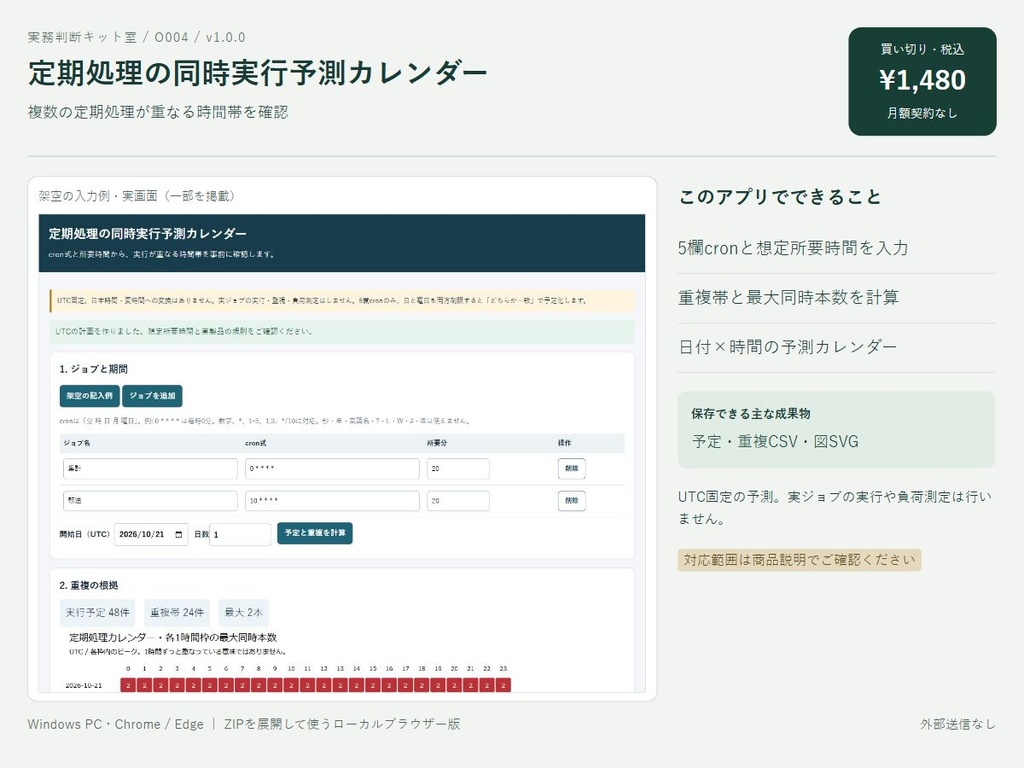
Task: Click the 所要分 field in the 0 * * * * row
Action: [x=458, y=468]
